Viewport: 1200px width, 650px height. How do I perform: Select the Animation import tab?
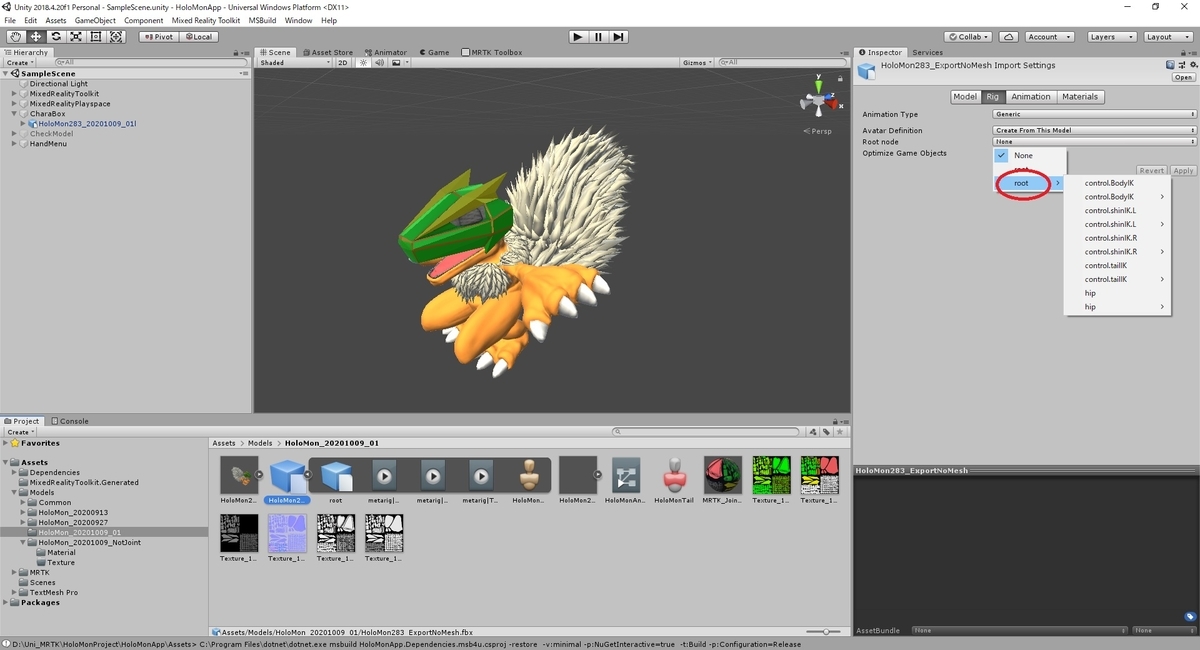(1030, 97)
